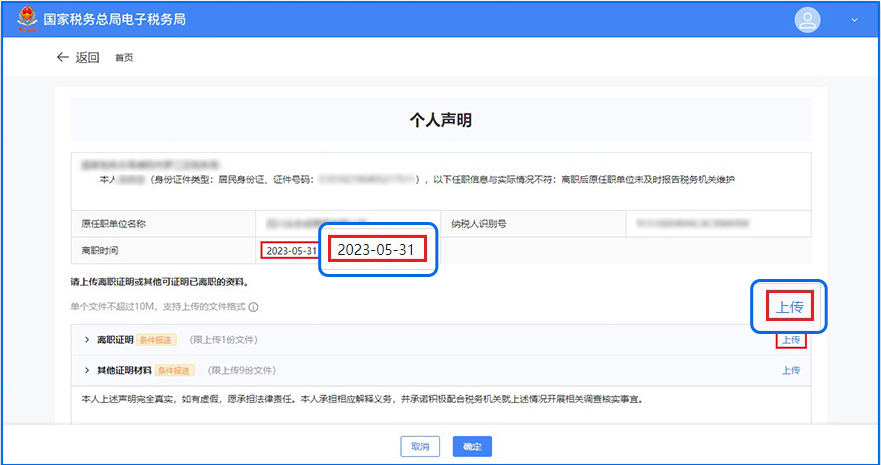Go back via the 返回 label
881x465 pixels.
click(88, 57)
